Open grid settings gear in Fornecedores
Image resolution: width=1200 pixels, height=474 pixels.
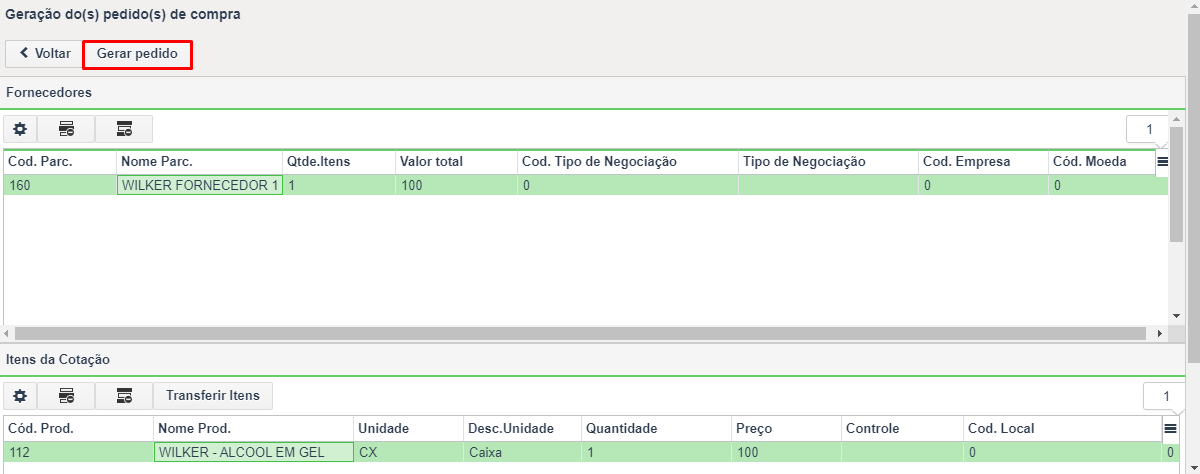(19, 129)
